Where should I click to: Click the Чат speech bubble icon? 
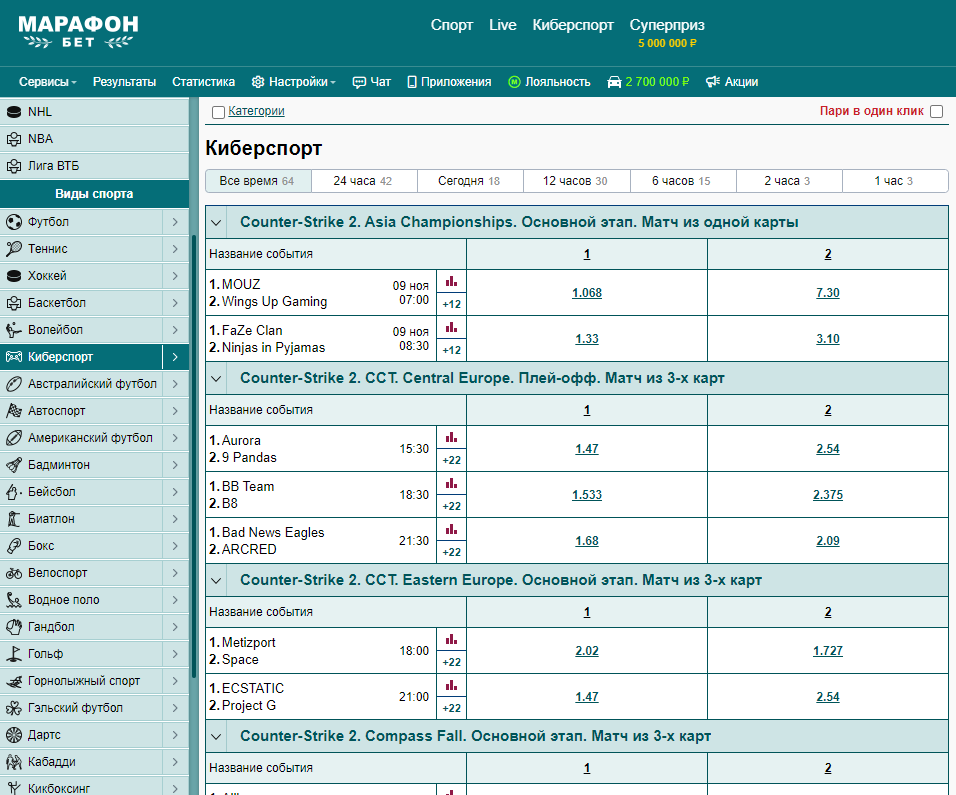[359, 82]
